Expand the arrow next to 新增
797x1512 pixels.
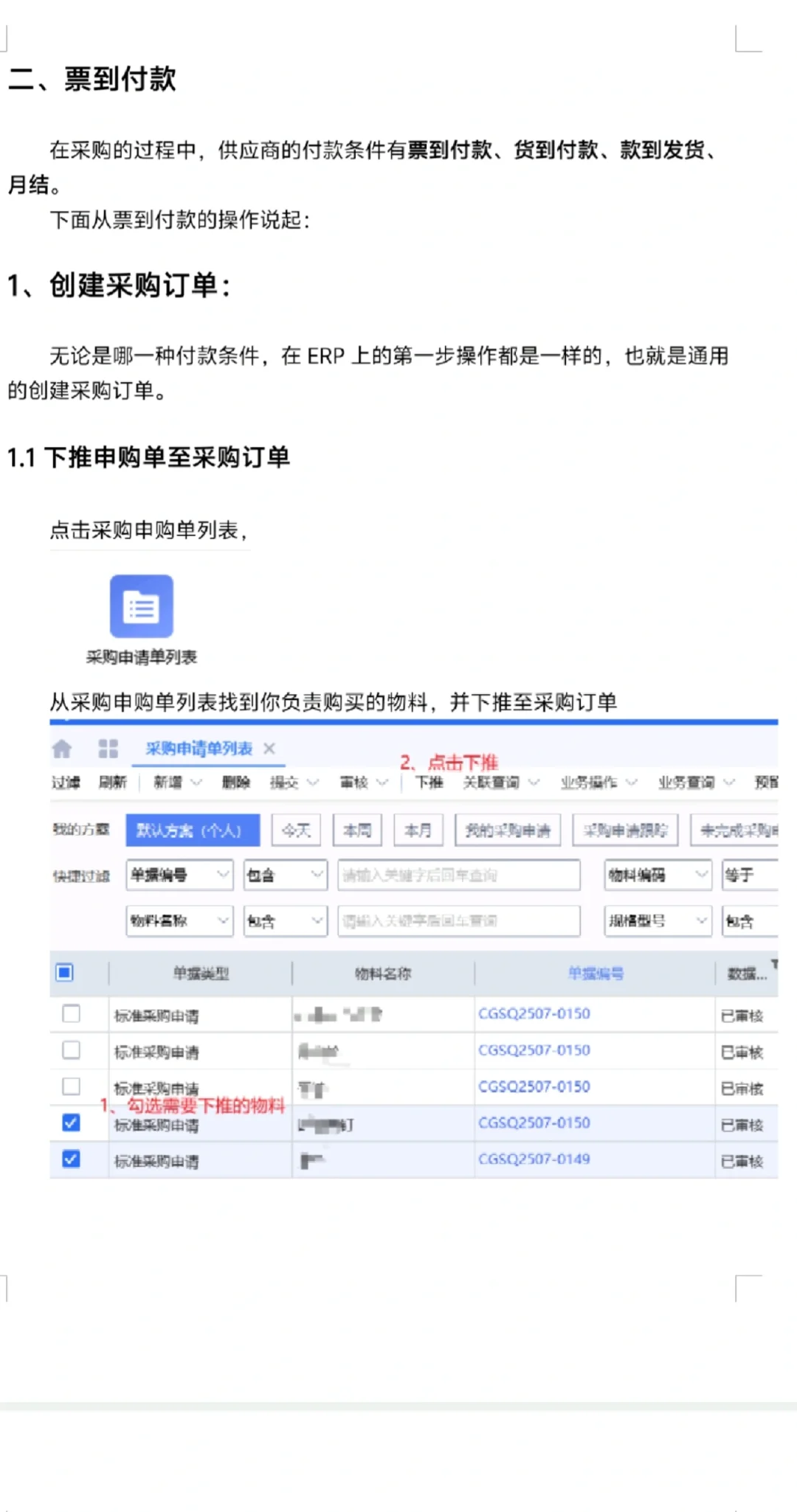click(x=196, y=783)
